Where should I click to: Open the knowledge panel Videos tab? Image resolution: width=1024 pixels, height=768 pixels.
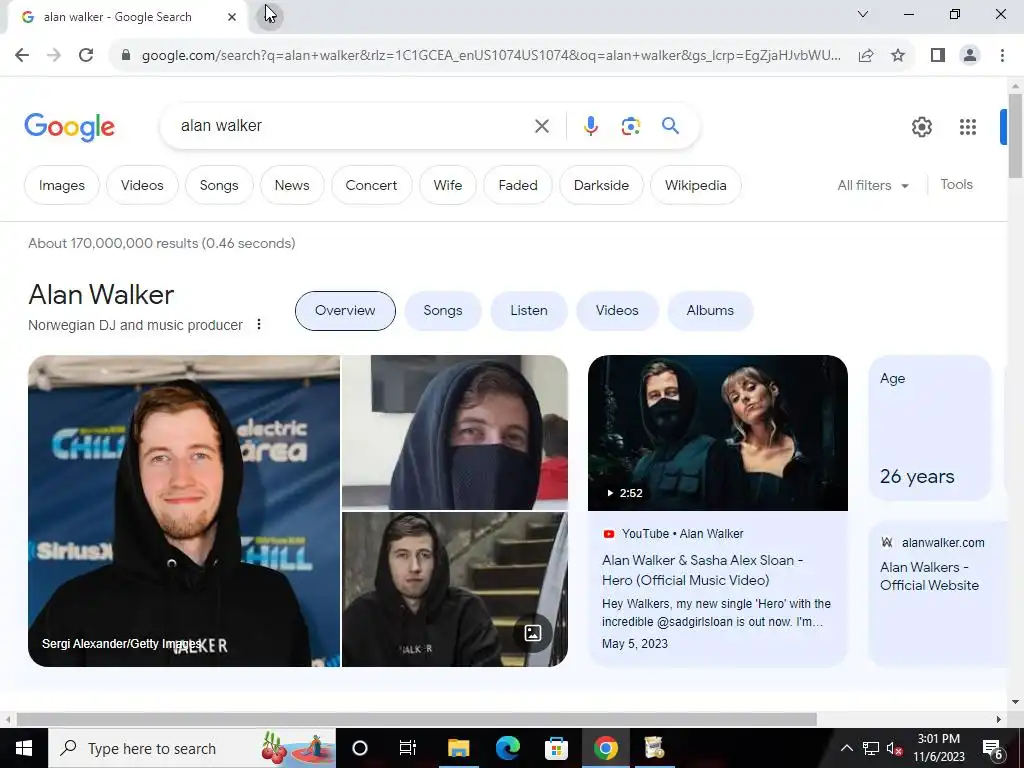coord(617,311)
